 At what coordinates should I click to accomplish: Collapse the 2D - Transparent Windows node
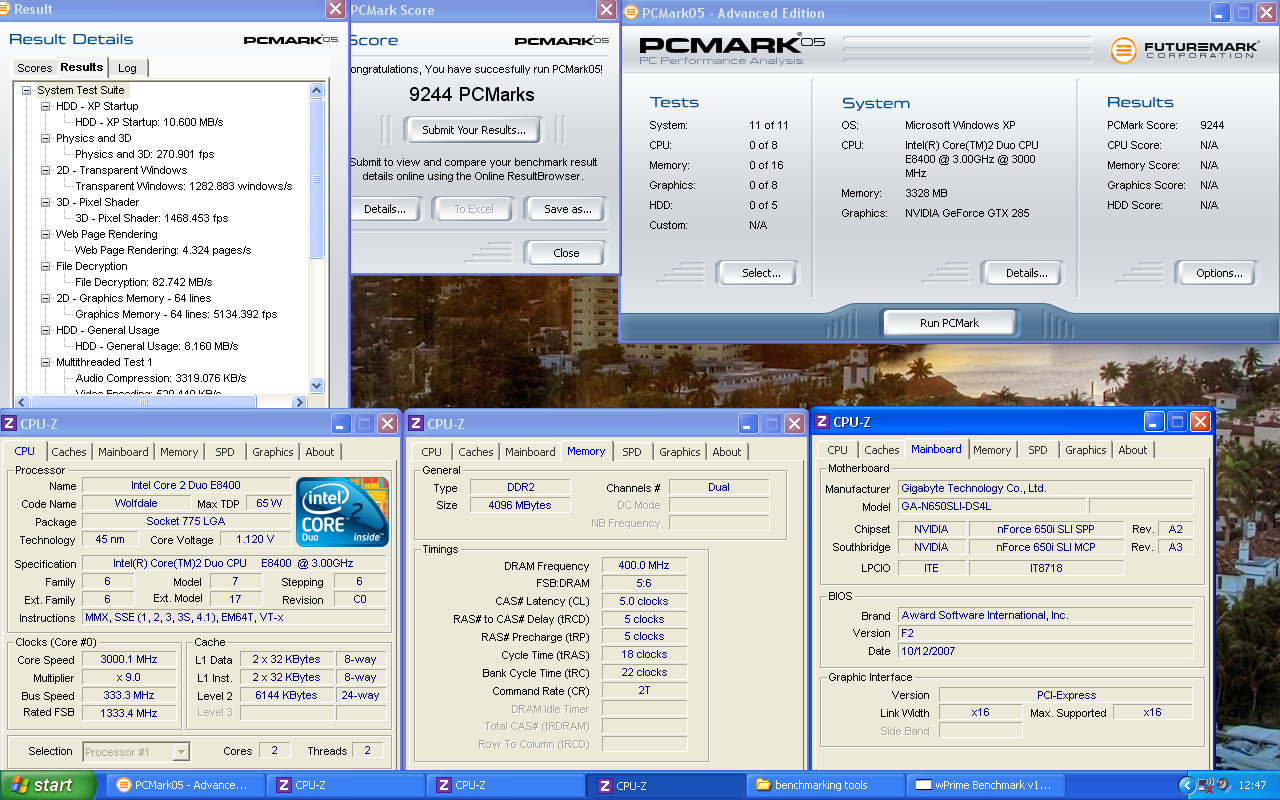46,170
